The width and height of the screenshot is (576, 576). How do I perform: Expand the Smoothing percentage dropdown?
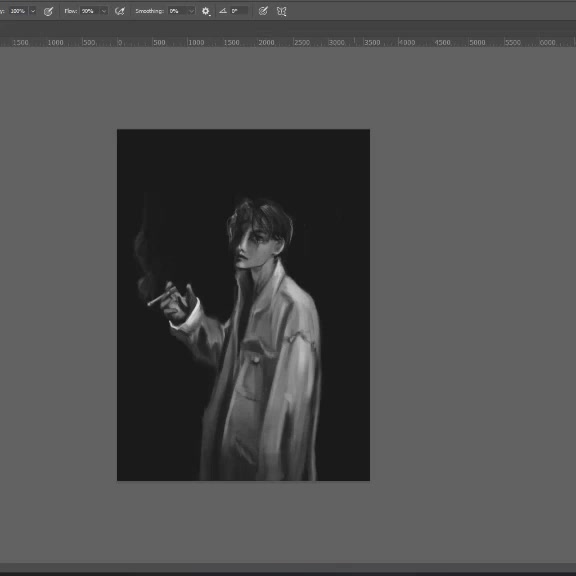click(x=191, y=11)
